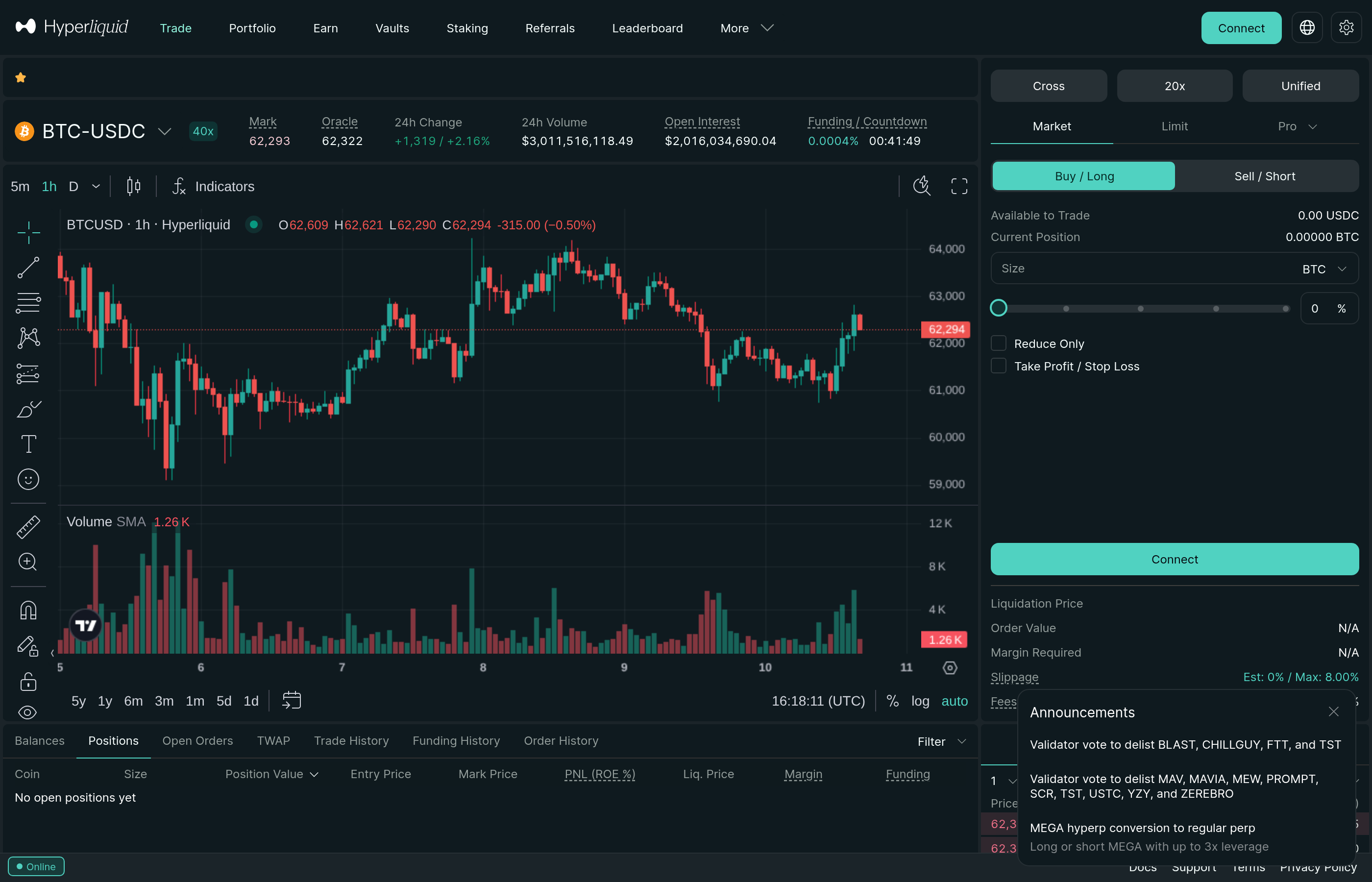Image resolution: width=1372 pixels, height=882 pixels.
Task: Toggle auto scale on chart
Action: click(x=955, y=700)
